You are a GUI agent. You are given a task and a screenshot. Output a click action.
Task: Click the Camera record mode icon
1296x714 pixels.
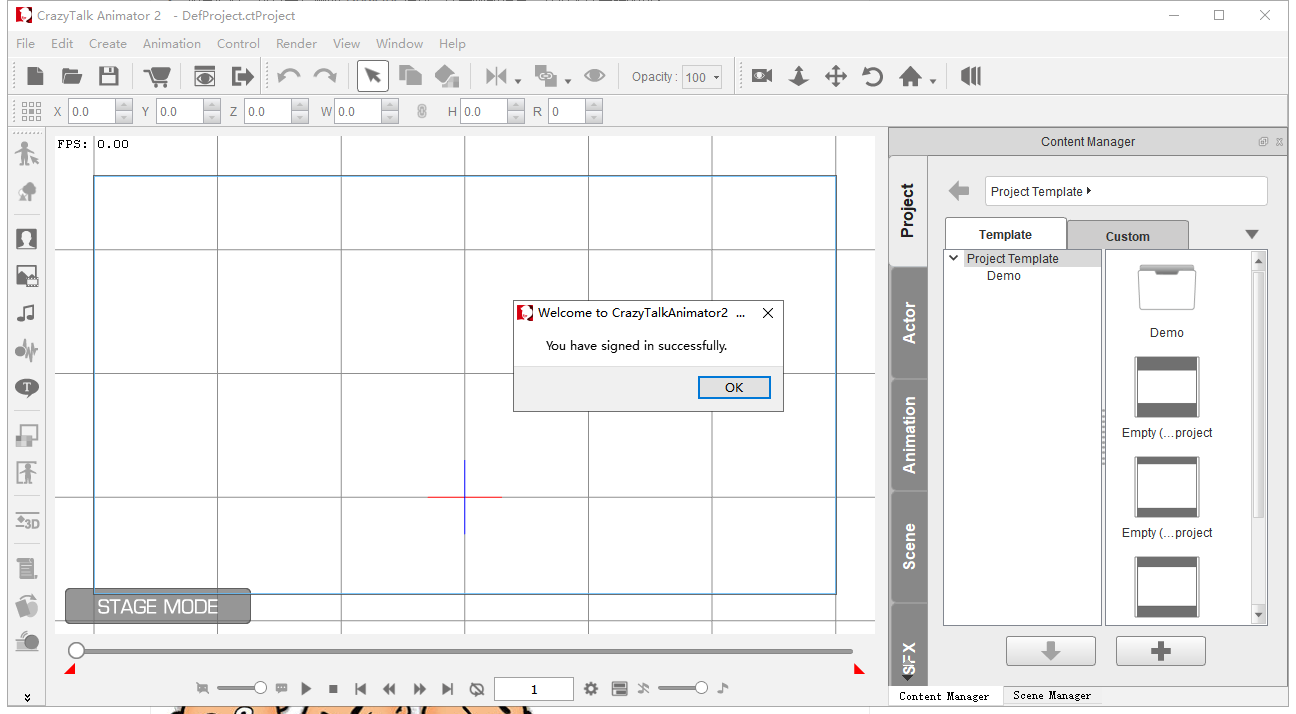point(762,77)
